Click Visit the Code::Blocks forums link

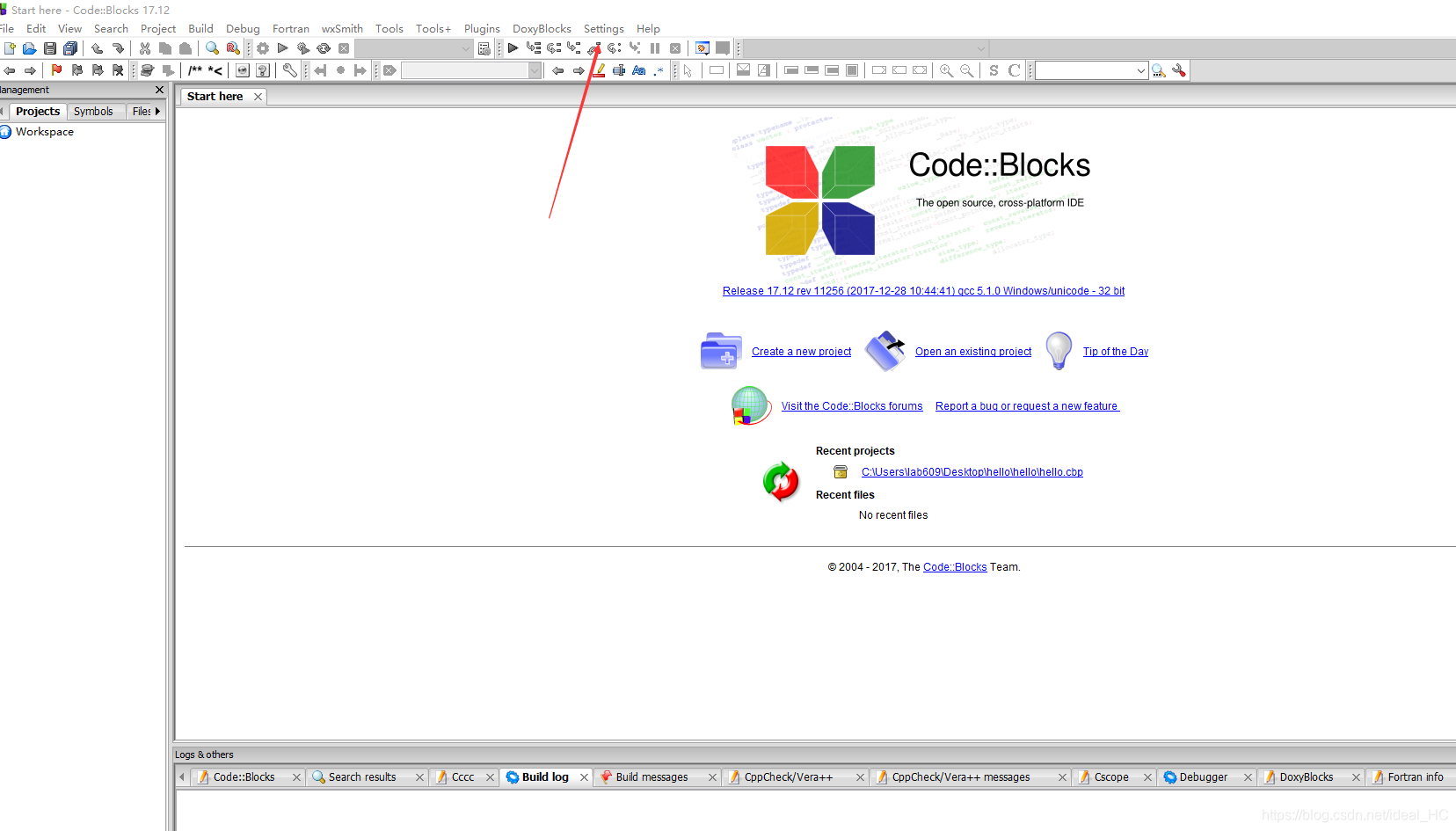point(852,406)
